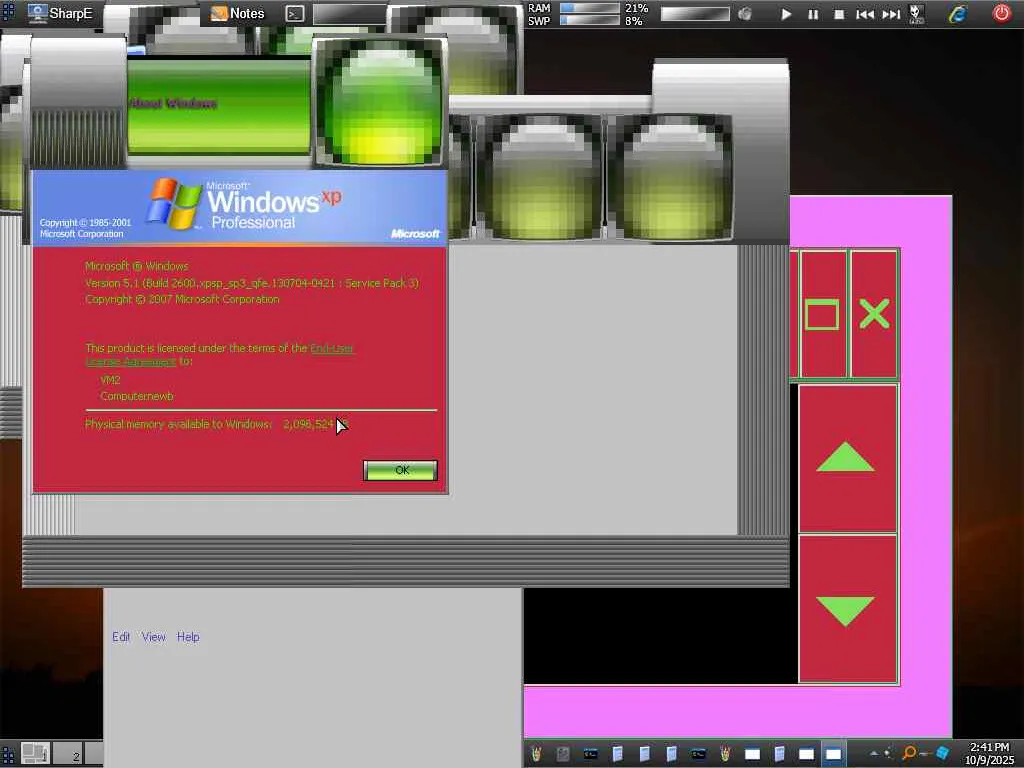Click the SWP usage meter bar

point(590,20)
